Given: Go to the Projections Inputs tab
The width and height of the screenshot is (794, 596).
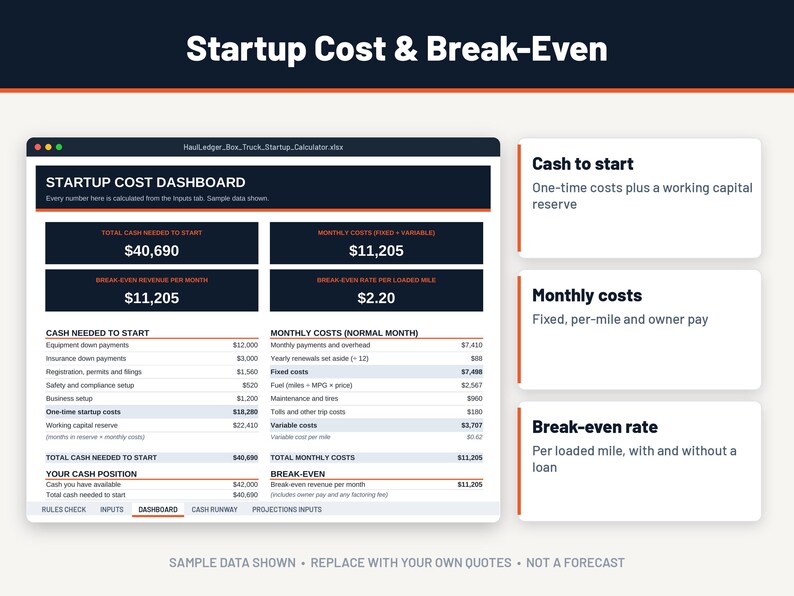Looking at the screenshot, I should click(287, 509).
